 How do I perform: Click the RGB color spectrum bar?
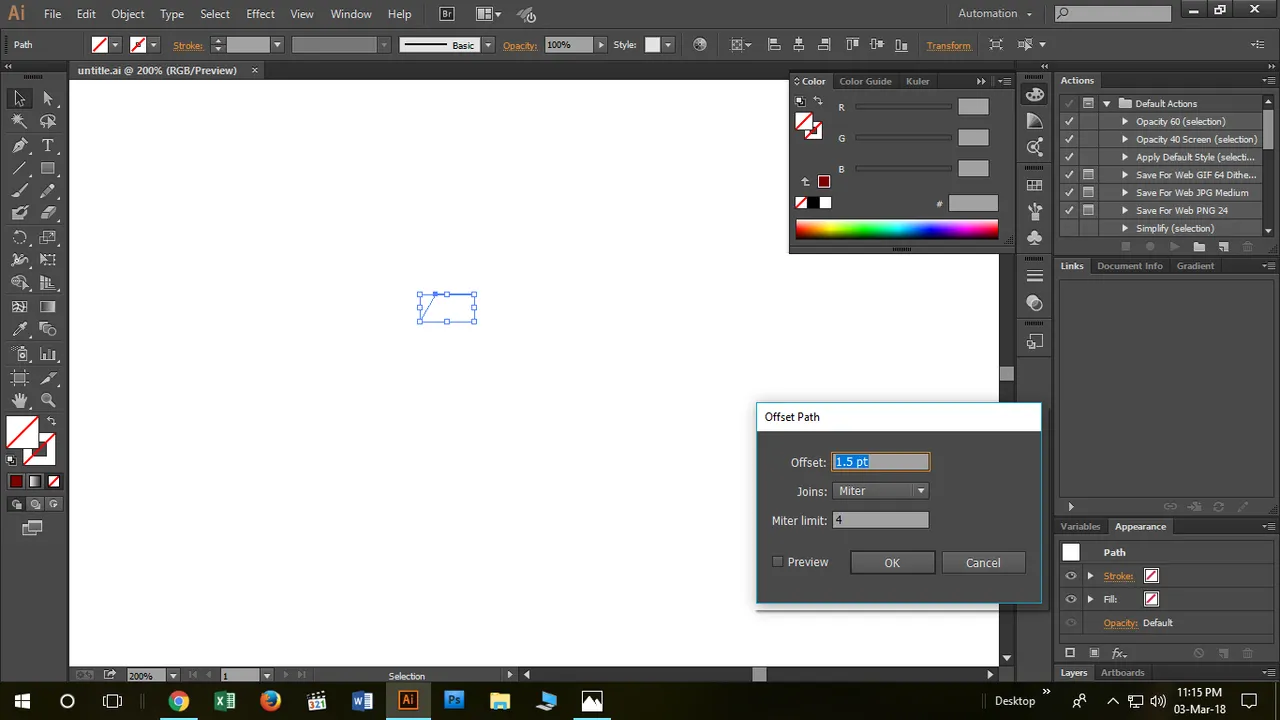tap(896, 230)
